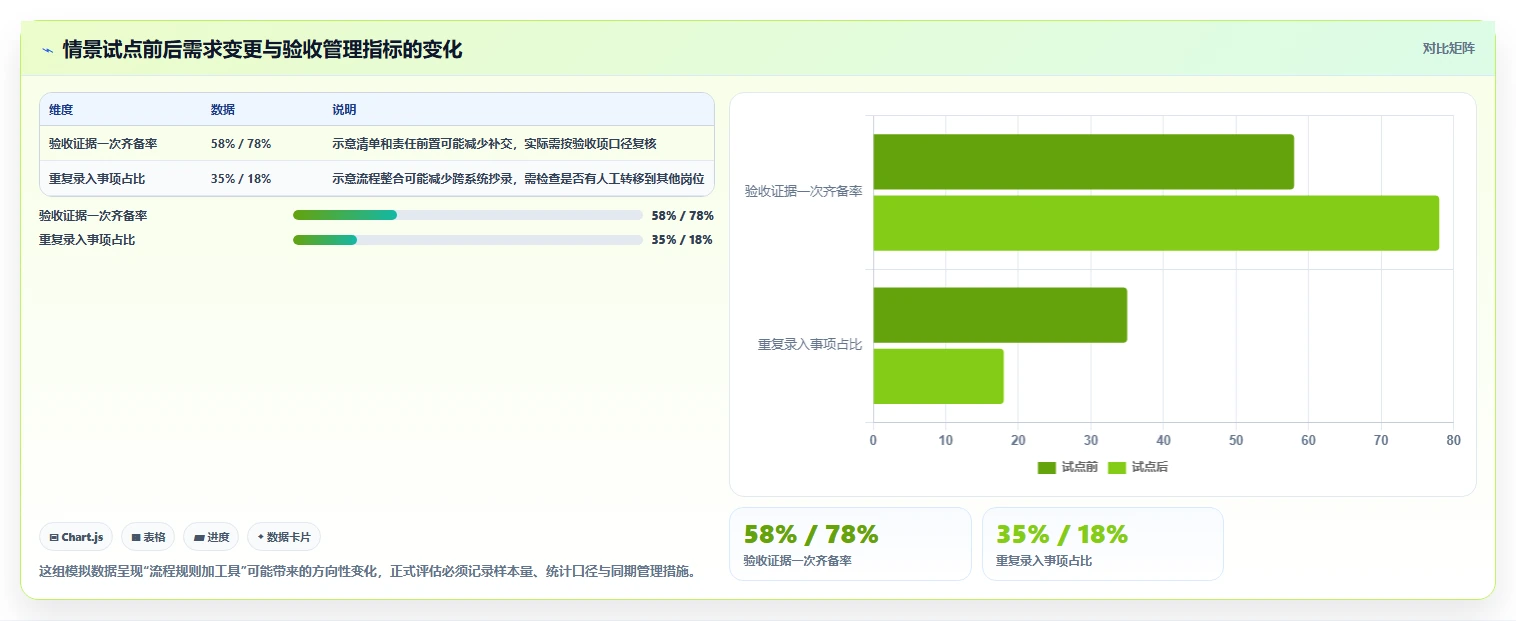Image resolution: width=1516 pixels, height=621 pixels.
Task: Click the chart y-axis label 验收证据一次齐备率
Action: pos(803,191)
